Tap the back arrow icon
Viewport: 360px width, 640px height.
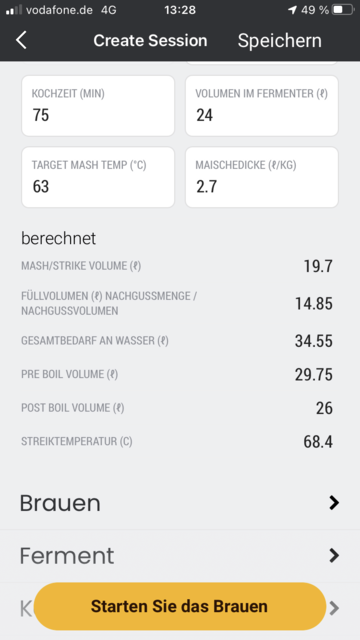tap(21, 40)
